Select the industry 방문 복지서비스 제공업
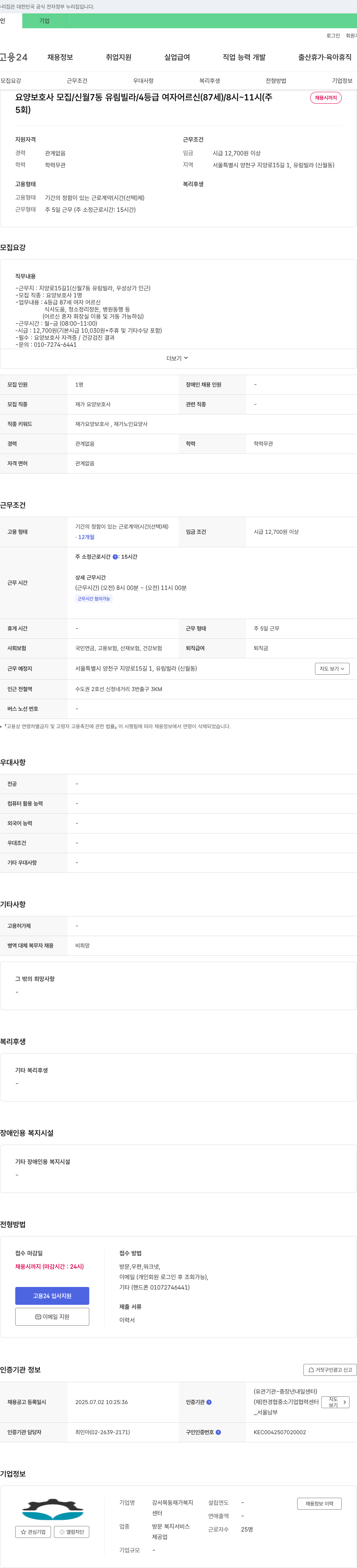The image size is (357, 1568). click(x=171, y=1532)
